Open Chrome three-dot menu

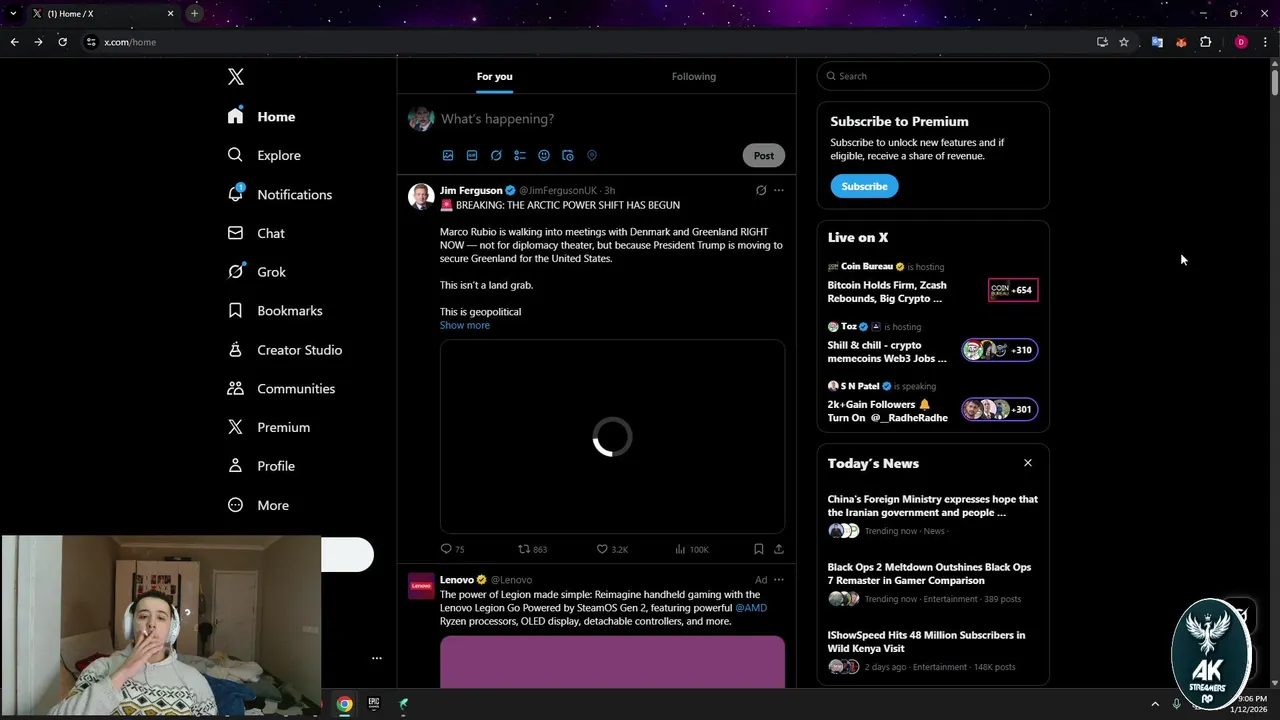pyautogui.click(x=1266, y=42)
